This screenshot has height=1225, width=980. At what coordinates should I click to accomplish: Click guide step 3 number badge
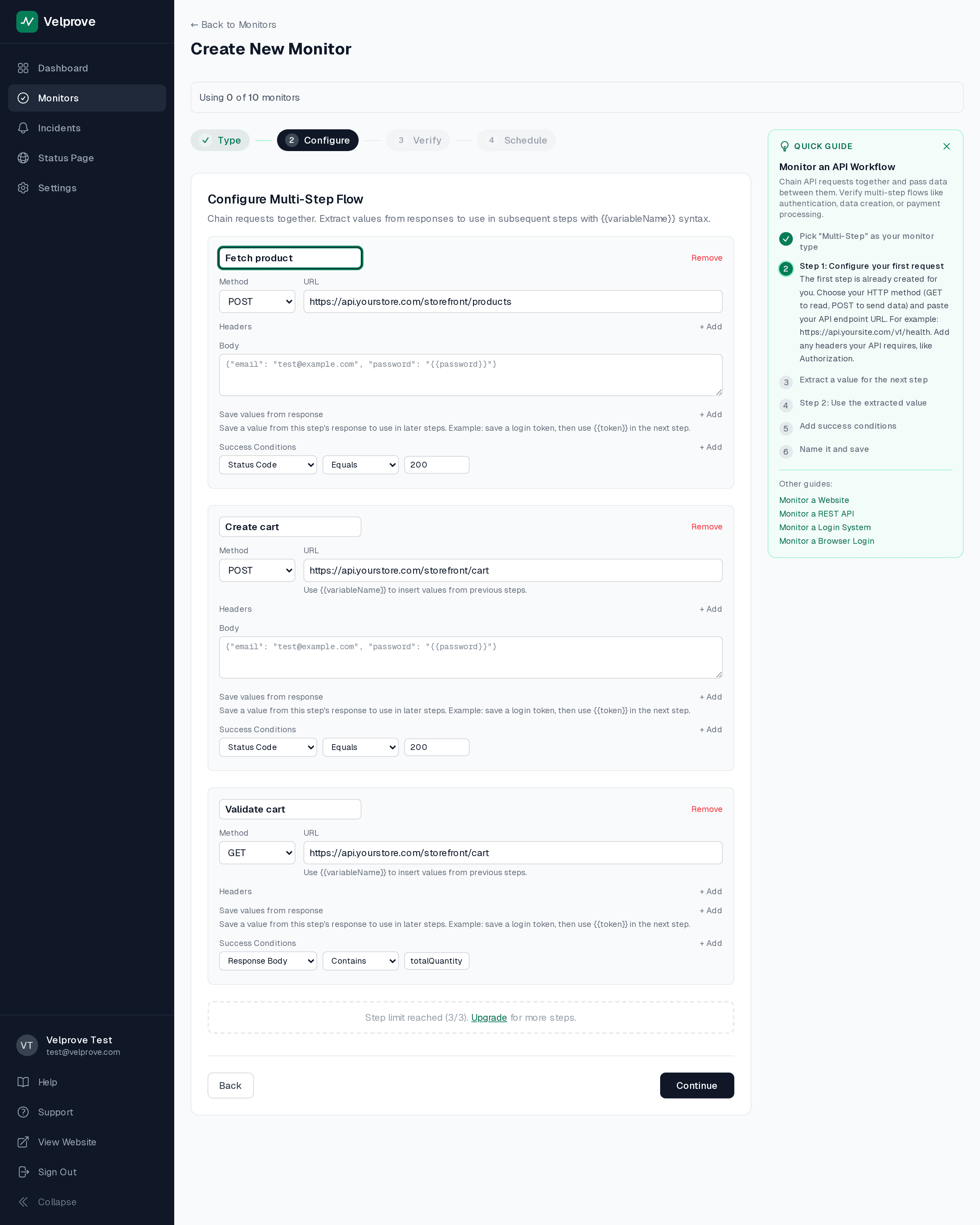[x=786, y=382]
